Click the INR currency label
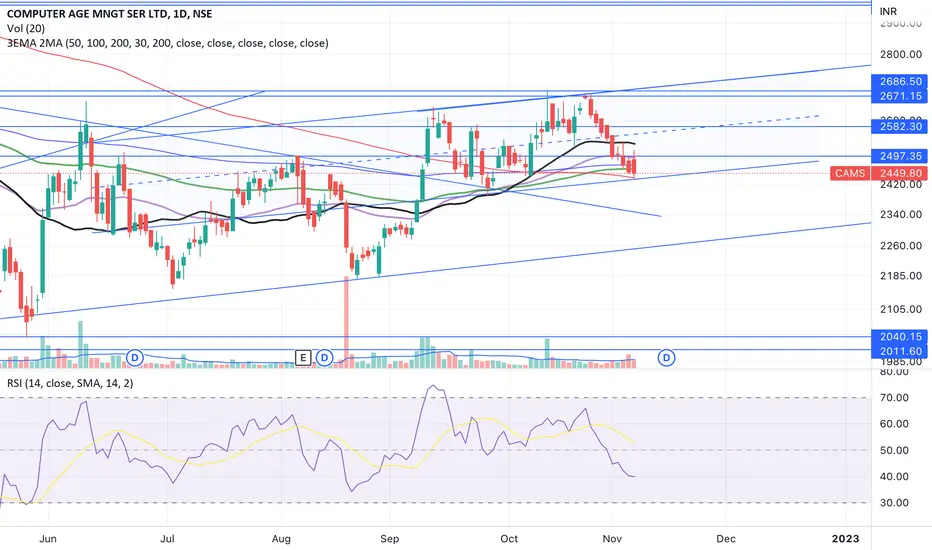932x550 pixels. tap(888, 11)
